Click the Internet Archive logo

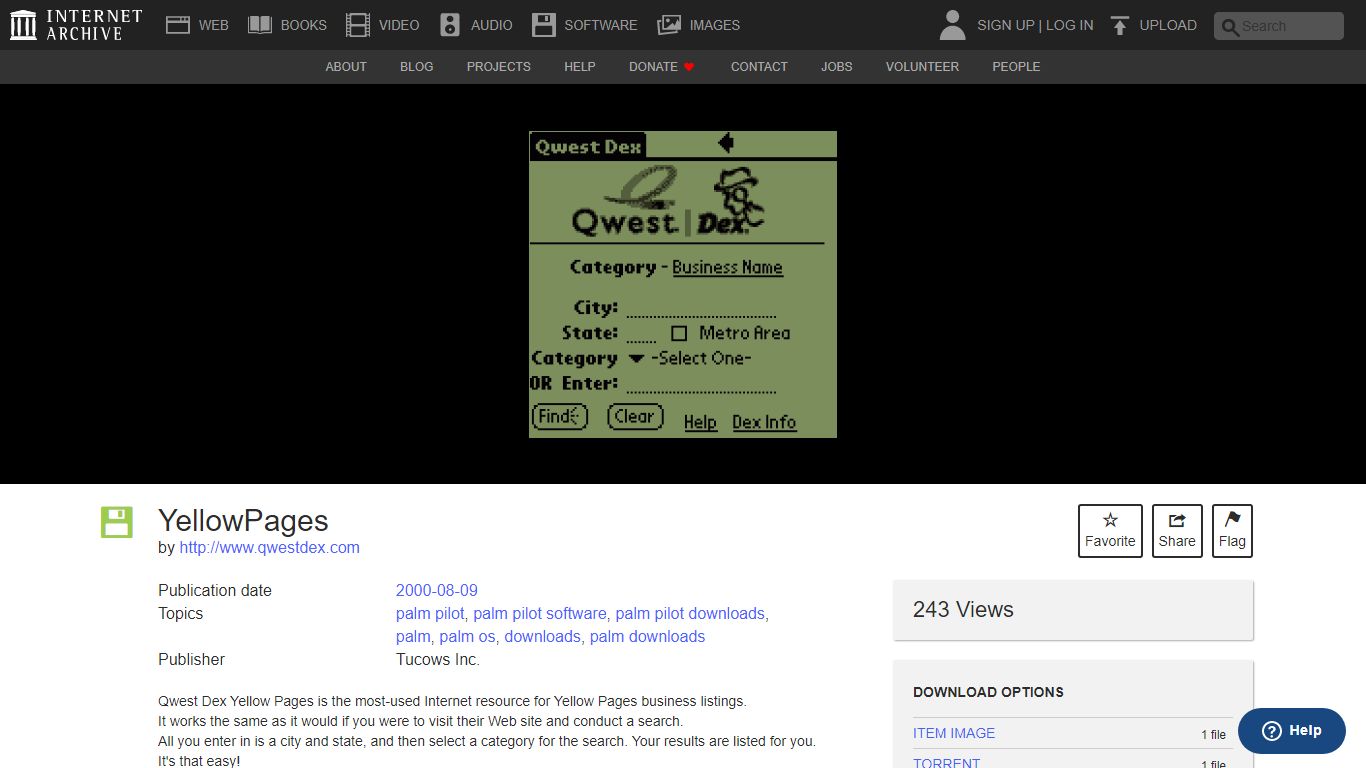point(76,25)
